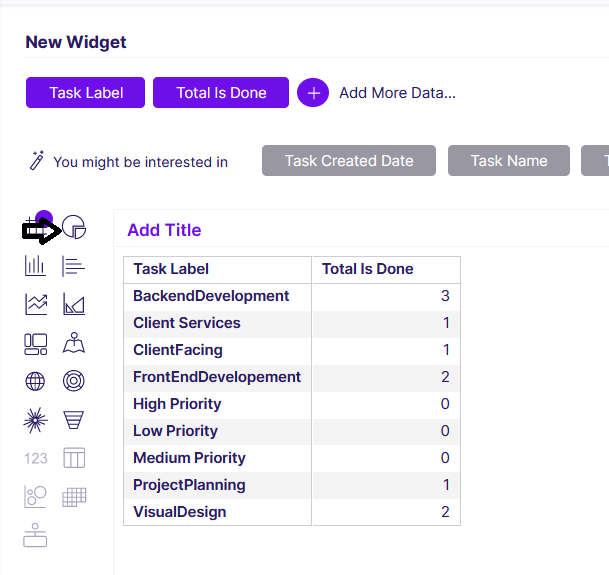Click Add Title to edit the widget title
609x575 pixels.
[164, 230]
